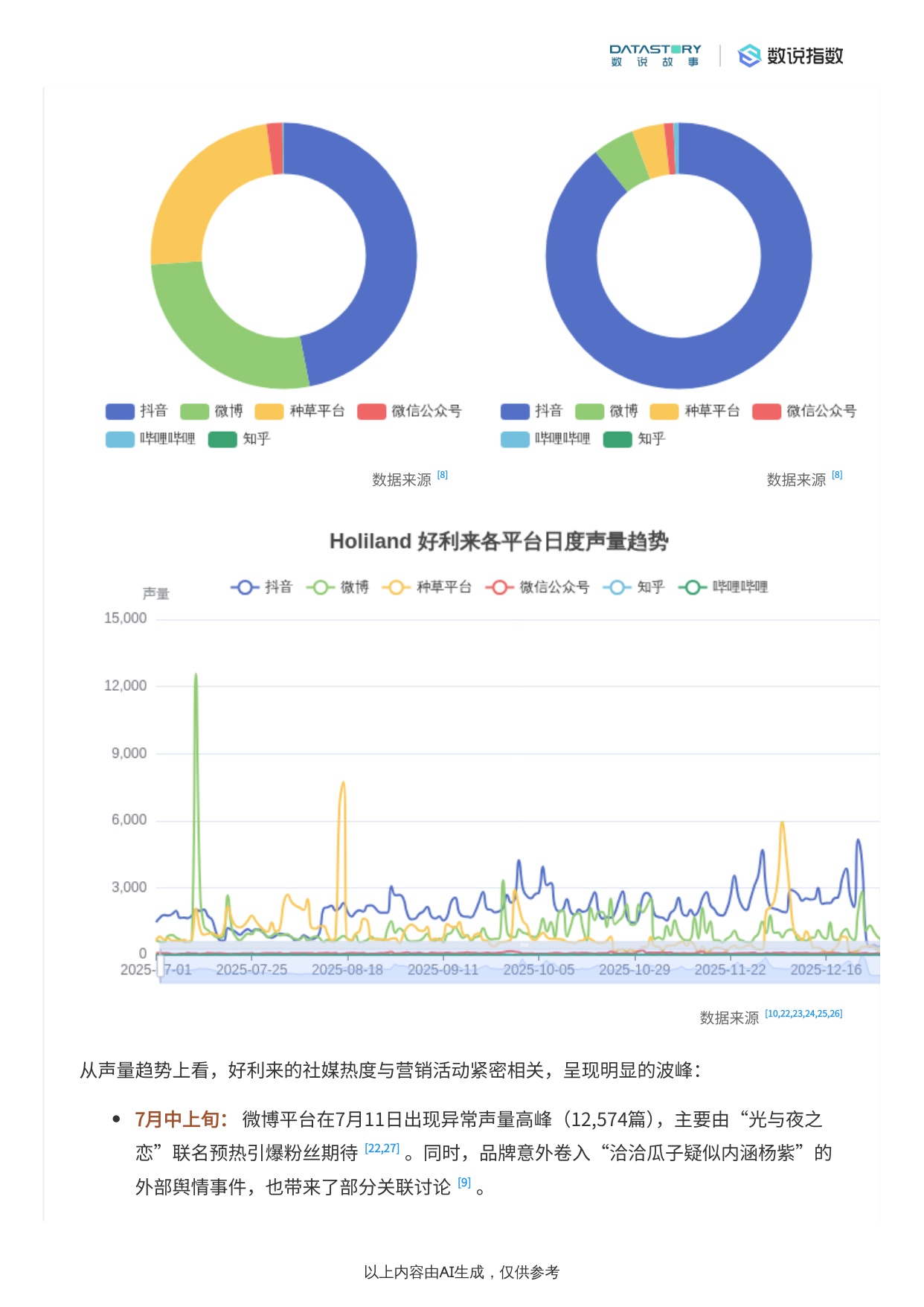Toggle 知乎 legend in right donut chart
Viewport: 924px width, 1307px height.
635,439
